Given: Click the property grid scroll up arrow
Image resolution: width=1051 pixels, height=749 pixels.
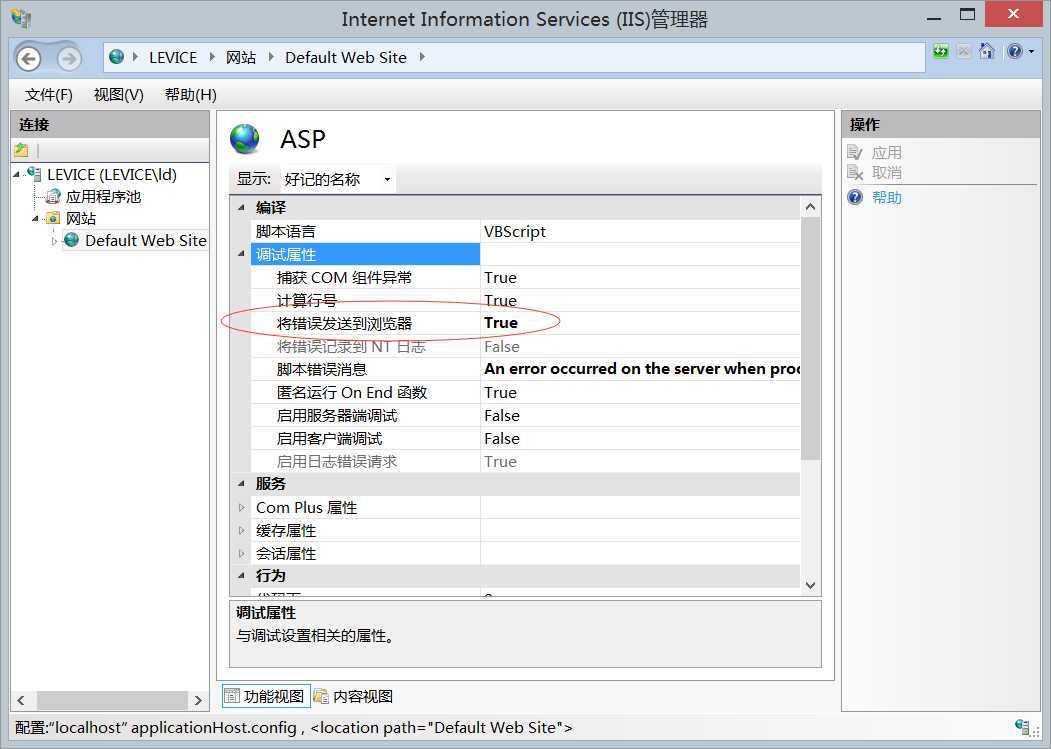Looking at the screenshot, I should pos(810,207).
